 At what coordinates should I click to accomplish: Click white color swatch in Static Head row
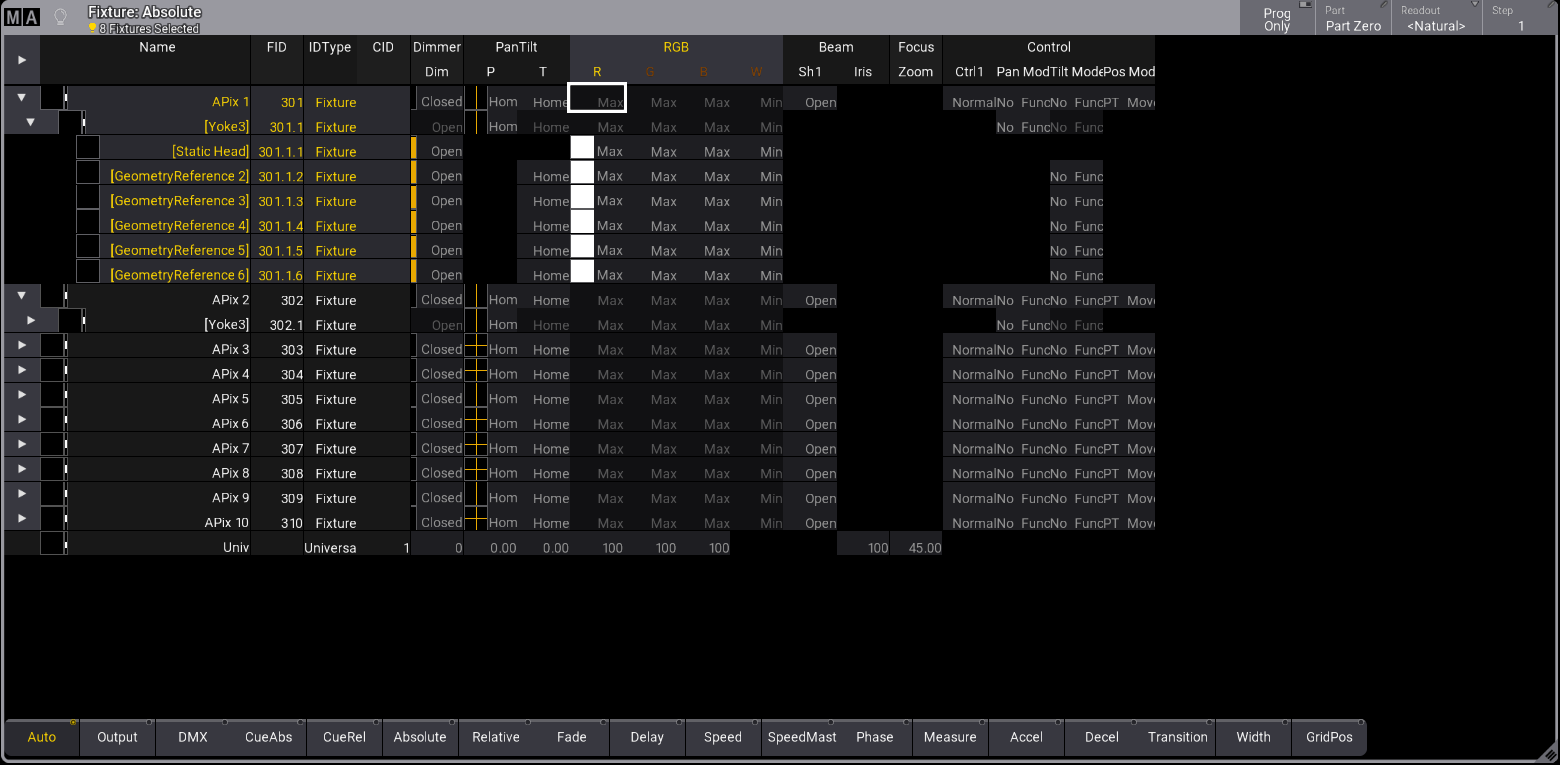582,148
